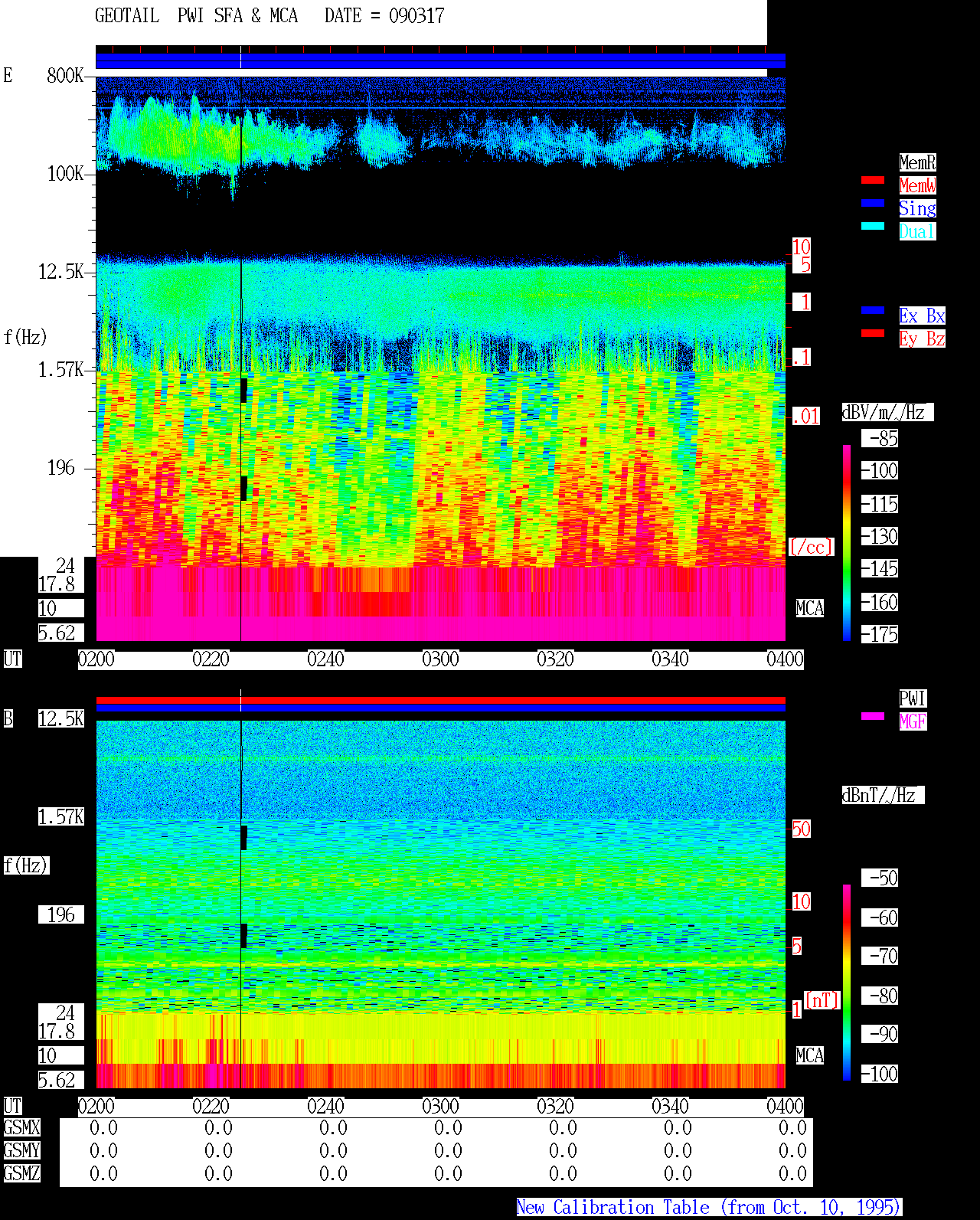Image resolution: width=980 pixels, height=1220 pixels.
Task: Click the 0340 time tick under the B panel
Action: click(x=670, y=1106)
